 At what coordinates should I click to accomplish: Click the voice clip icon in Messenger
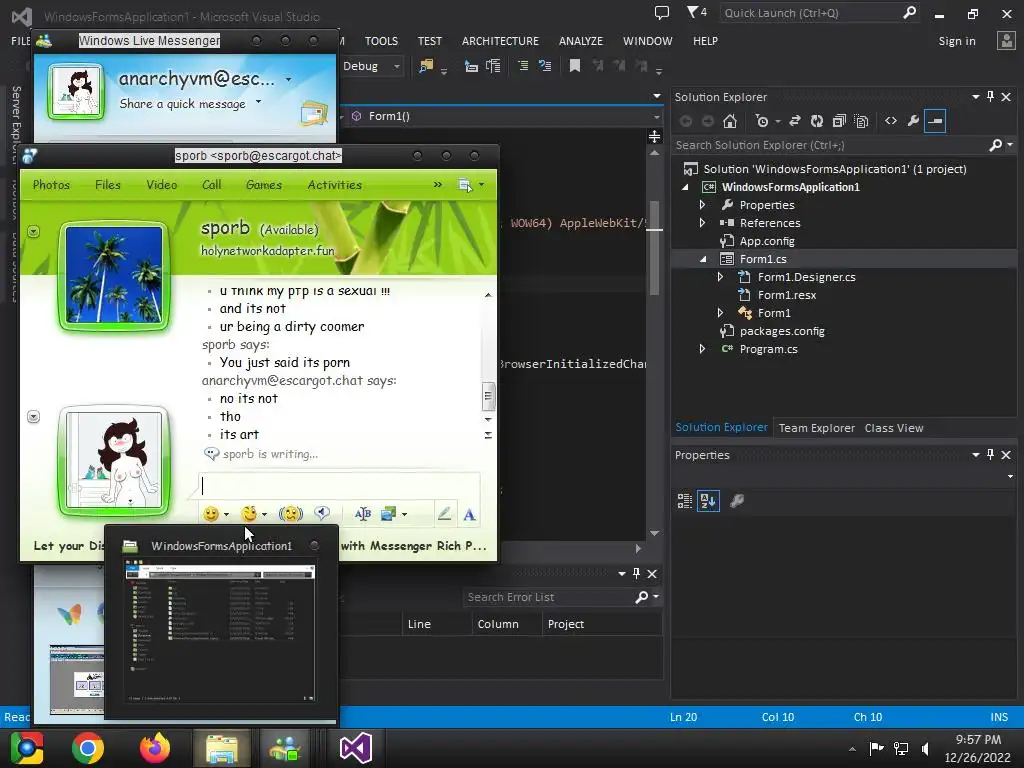(x=322, y=514)
